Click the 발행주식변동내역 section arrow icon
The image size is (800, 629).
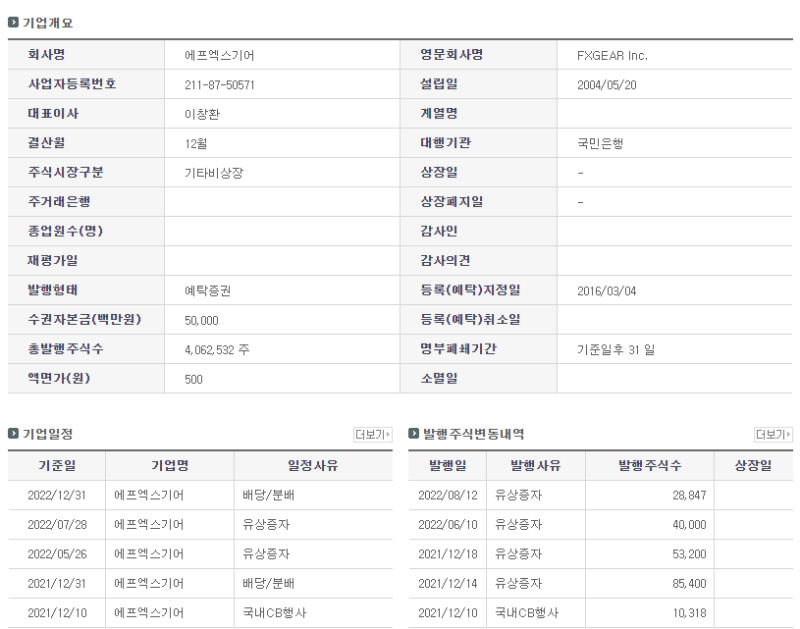(414, 434)
